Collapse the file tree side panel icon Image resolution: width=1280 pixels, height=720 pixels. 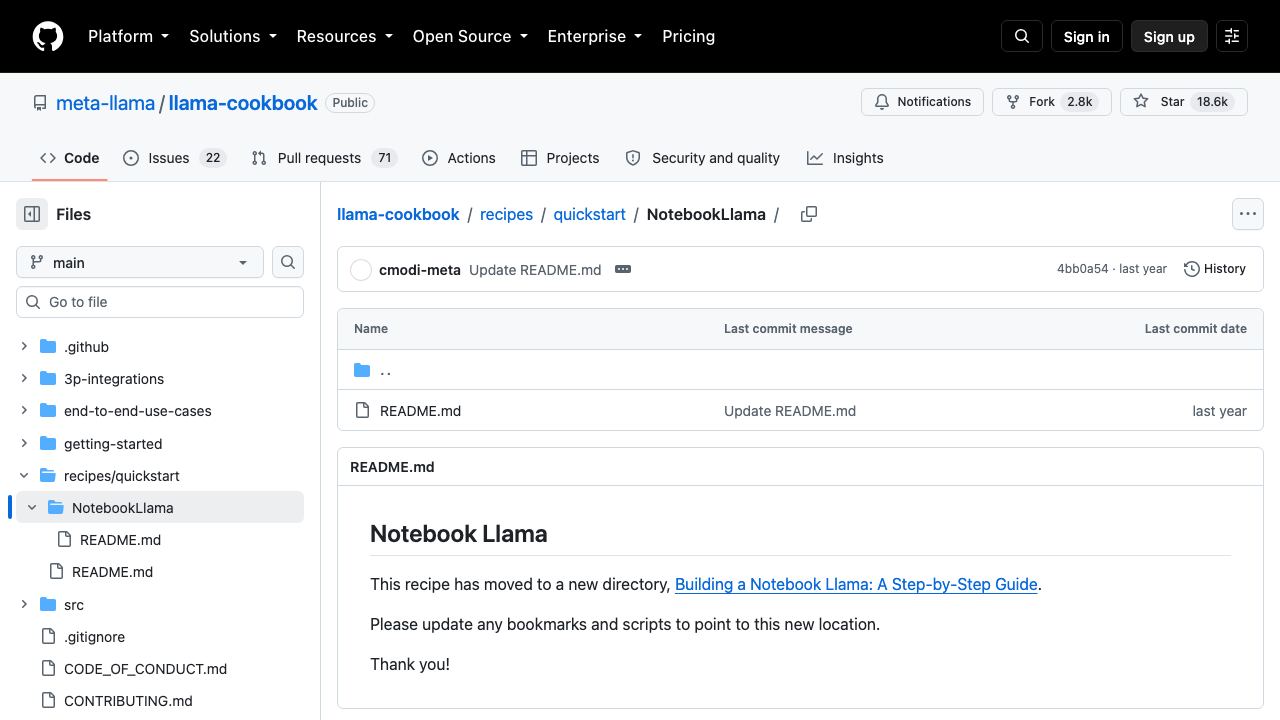click(x=32, y=214)
